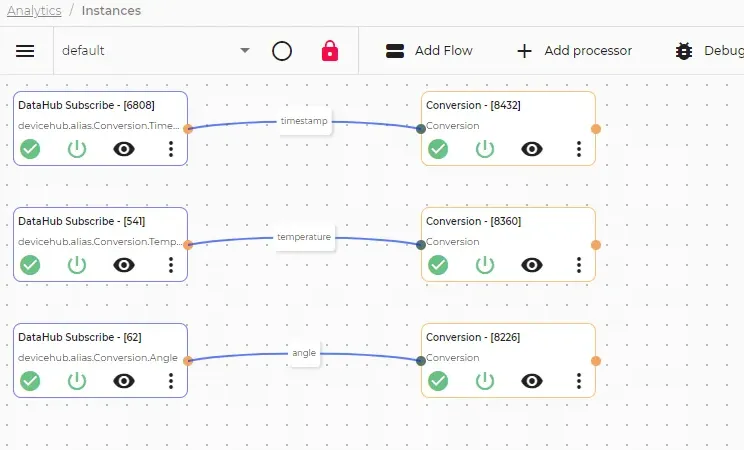The image size is (744, 450).
Task: Toggle power on Conversion [8432]
Action: pos(485,149)
